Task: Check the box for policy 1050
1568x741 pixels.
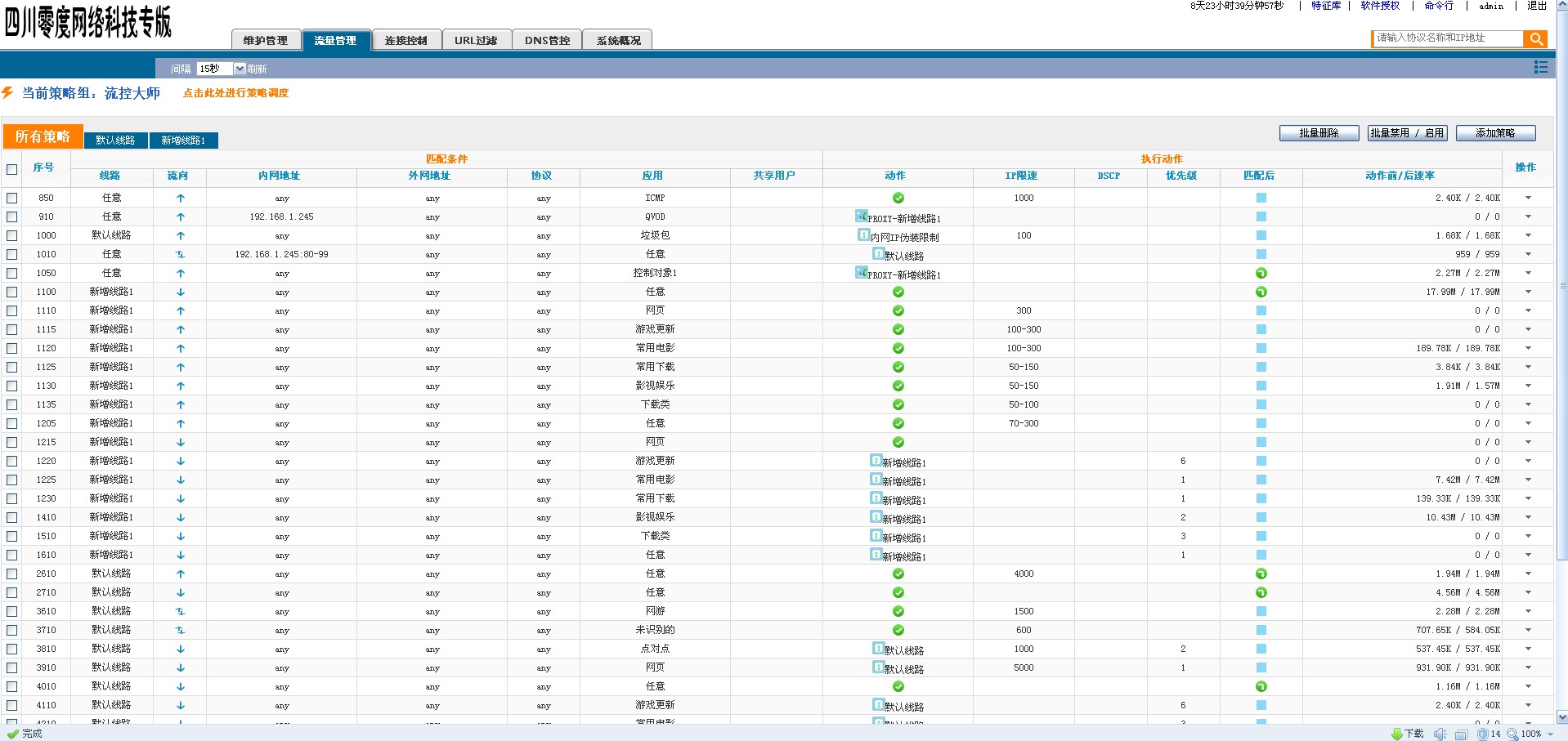Action: point(11,273)
